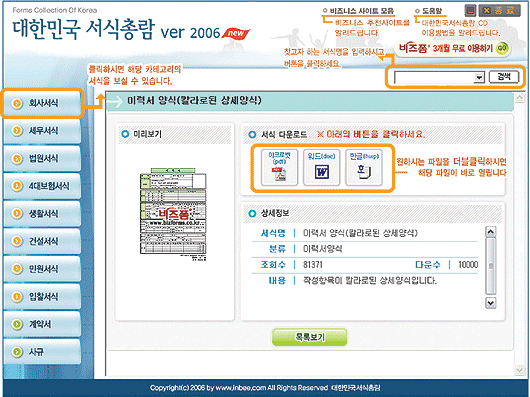Go to 건설서식 category
The height and width of the screenshot is (397, 530).
tap(42, 241)
